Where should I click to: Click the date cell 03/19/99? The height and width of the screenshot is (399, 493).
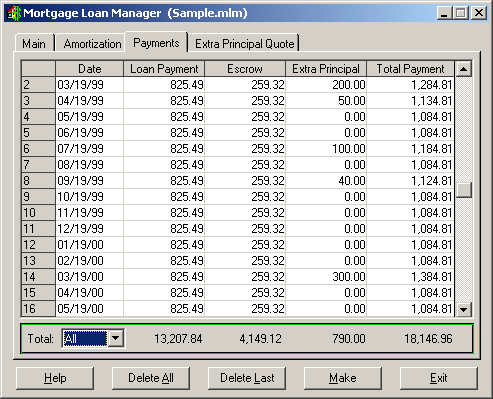point(89,85)
